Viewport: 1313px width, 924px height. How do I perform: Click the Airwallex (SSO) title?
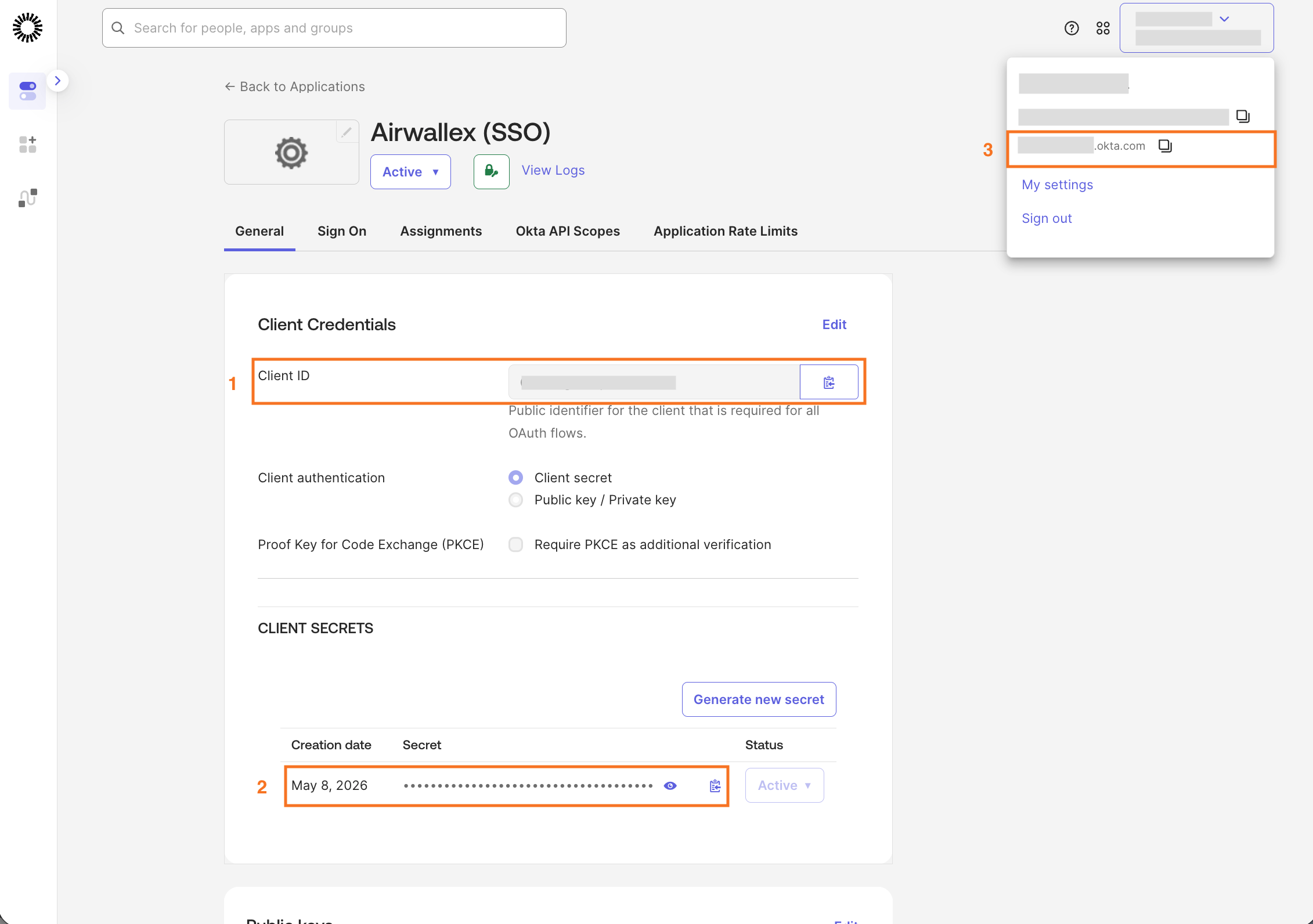coord(461,132)
